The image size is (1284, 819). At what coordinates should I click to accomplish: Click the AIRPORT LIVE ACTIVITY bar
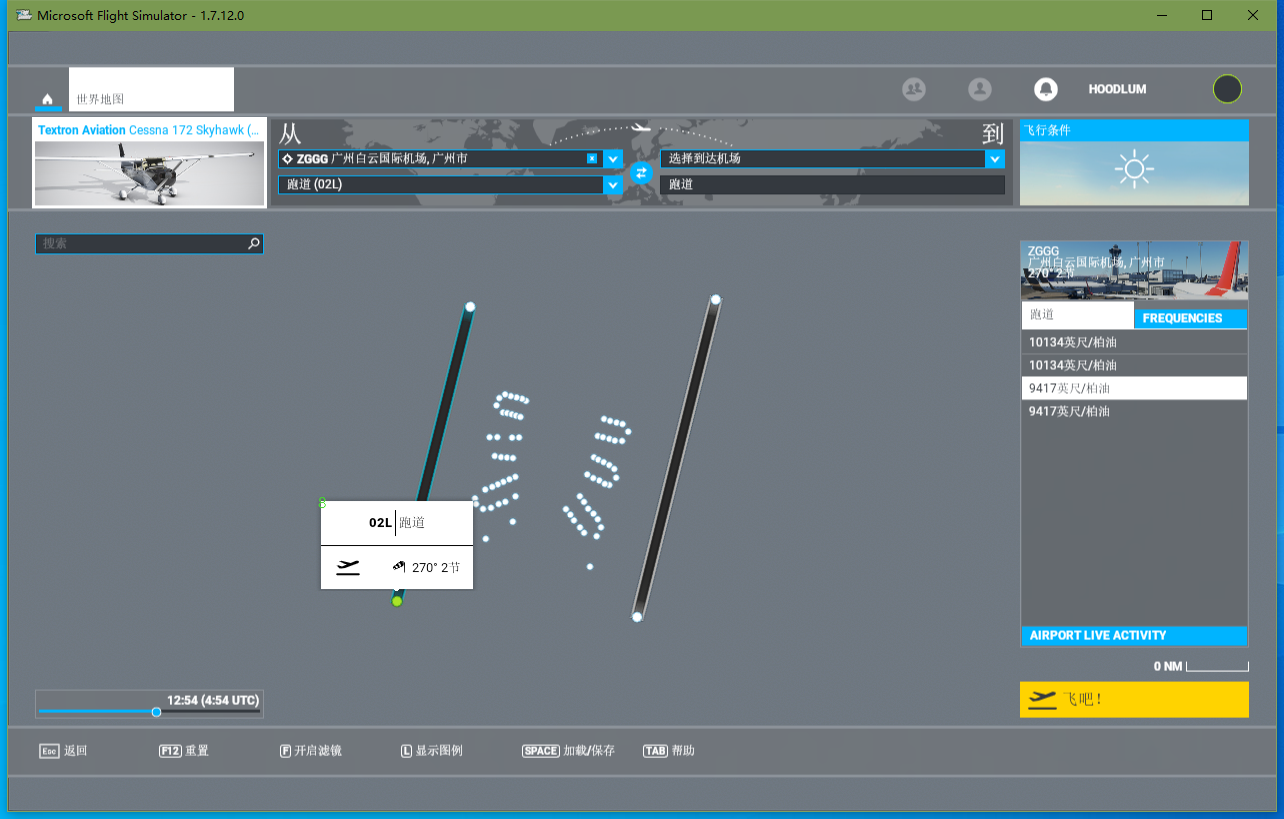coord(1134,636)
